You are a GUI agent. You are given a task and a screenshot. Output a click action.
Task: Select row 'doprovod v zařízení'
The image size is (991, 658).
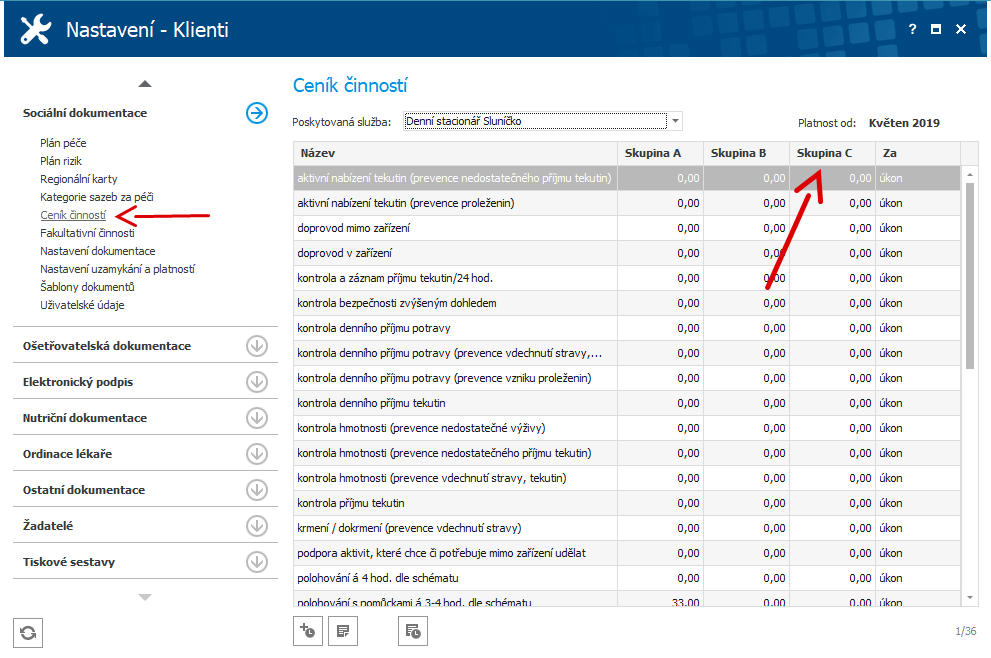[627, 253]
